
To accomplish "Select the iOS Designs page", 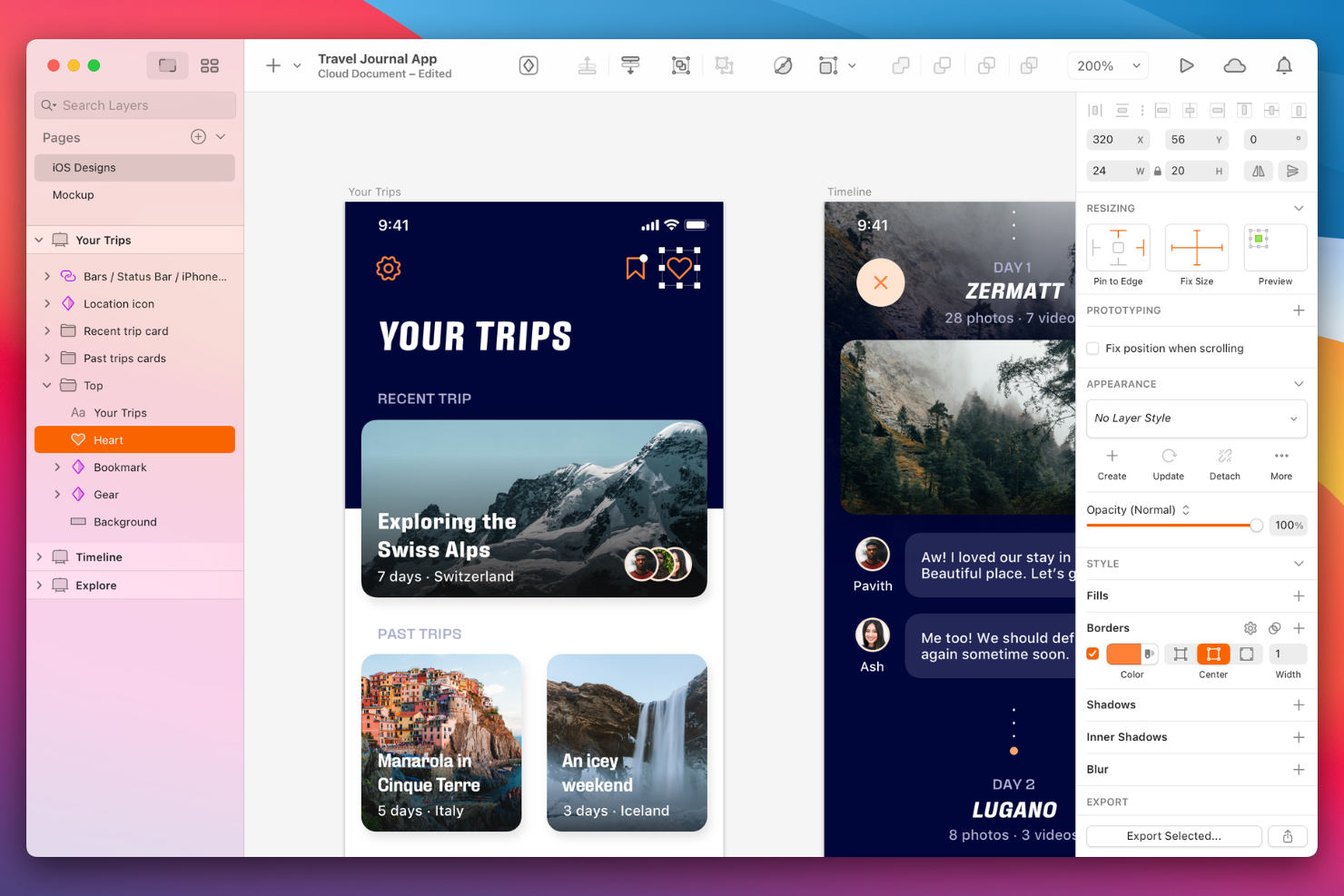I will (x=135, y=167).
